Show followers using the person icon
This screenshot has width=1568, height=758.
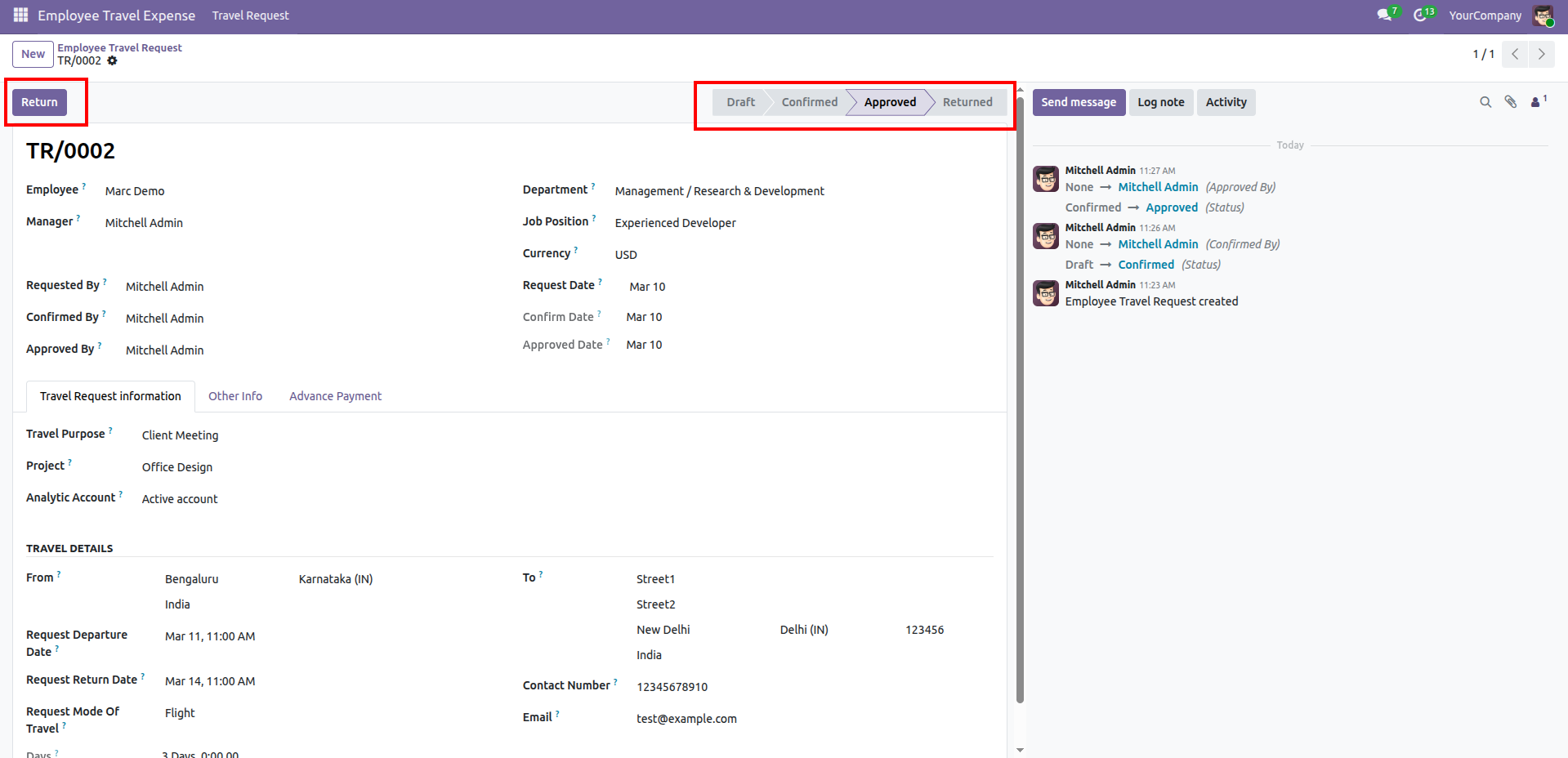(1537, 102)
